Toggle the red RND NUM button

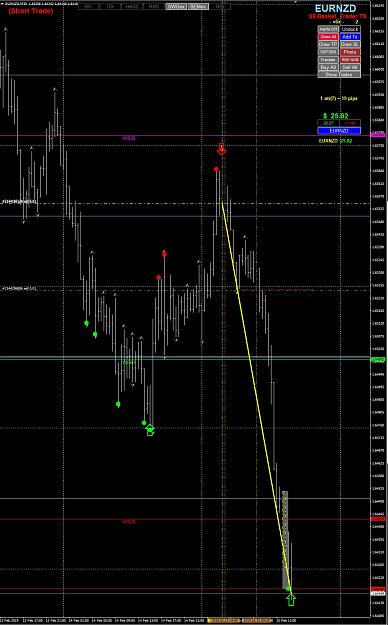[350, 59]
